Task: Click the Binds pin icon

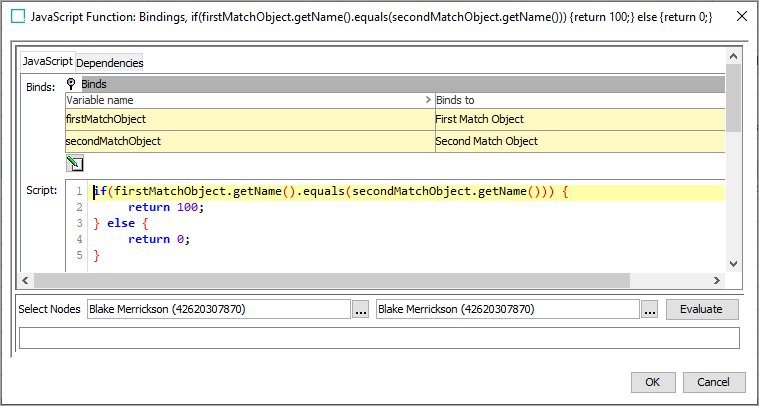Action: coord(72,84)
